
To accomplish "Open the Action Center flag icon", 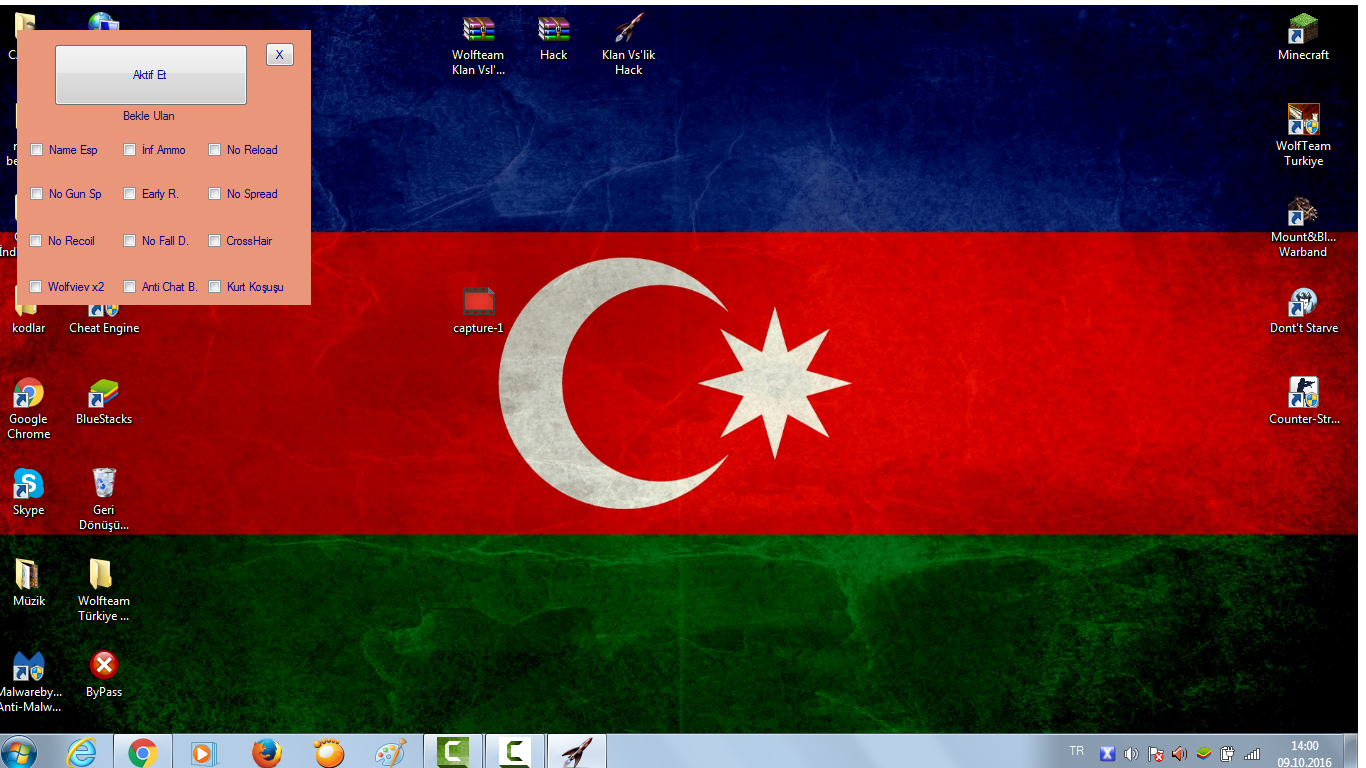I will pos(1156,754).
